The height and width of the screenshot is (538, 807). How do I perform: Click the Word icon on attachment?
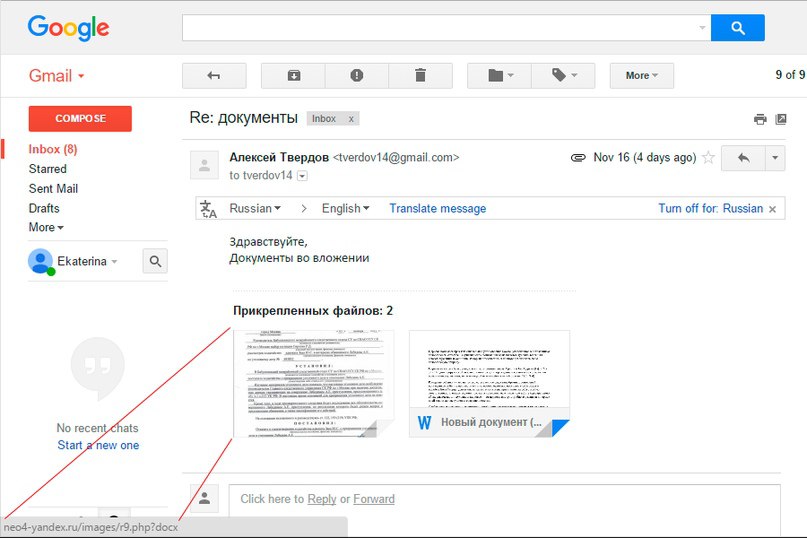425,423
